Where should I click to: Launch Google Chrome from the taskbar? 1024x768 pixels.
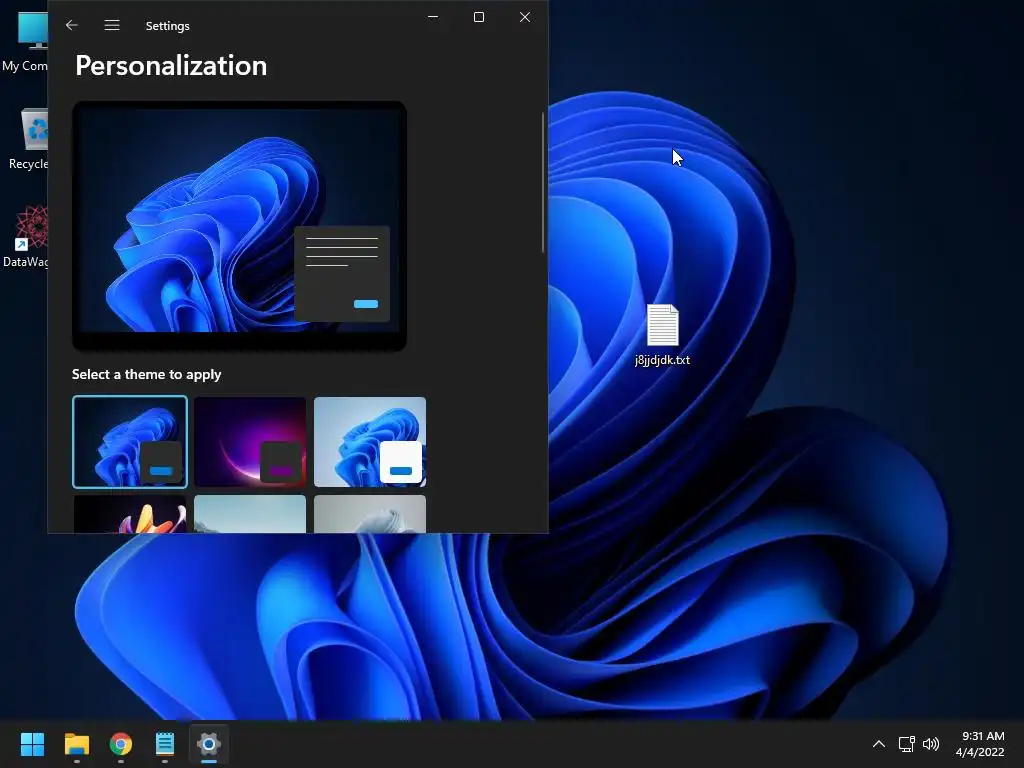[121, 744]
